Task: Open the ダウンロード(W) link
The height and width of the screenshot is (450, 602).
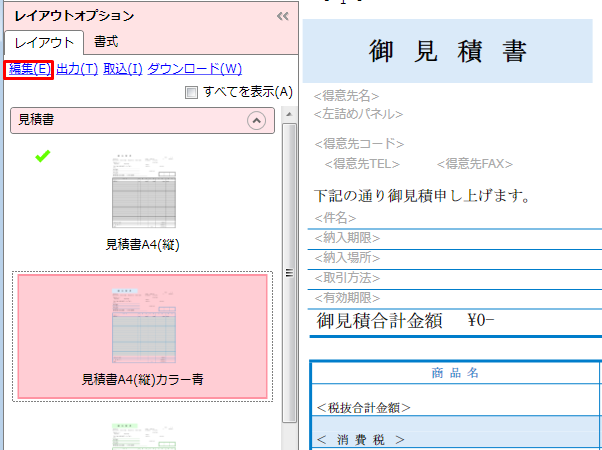Action: coord(195,69)
